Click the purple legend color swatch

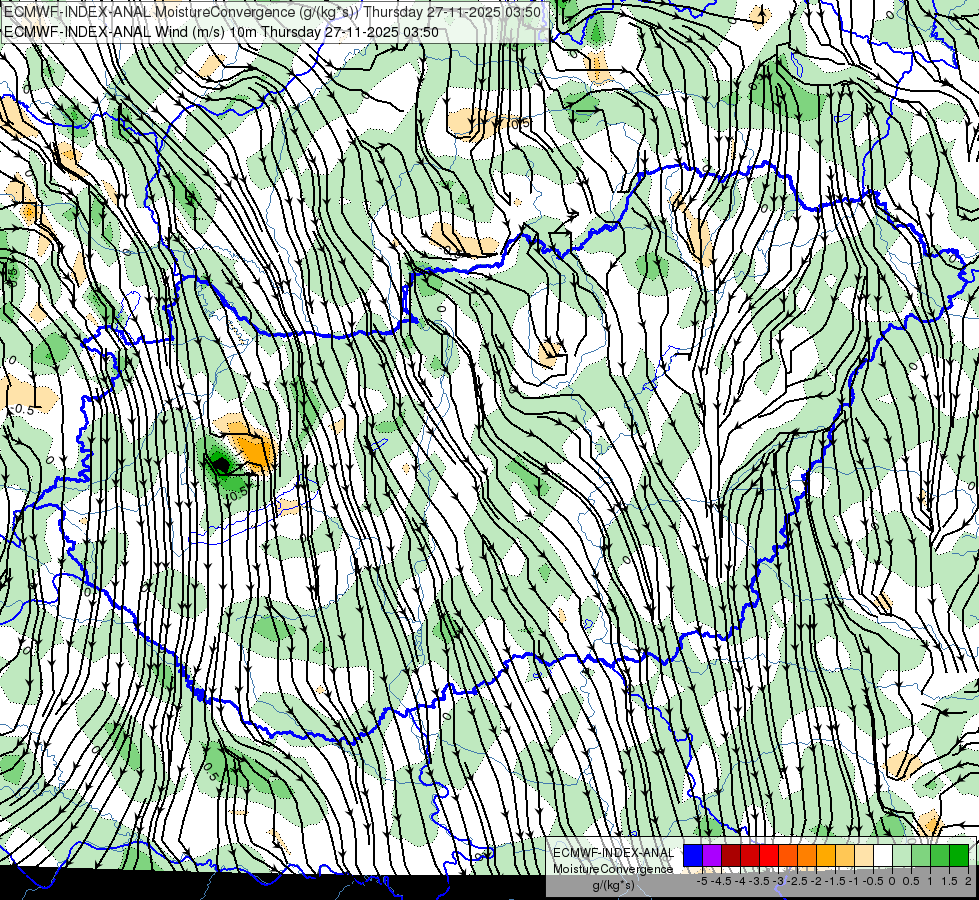point(712,856)
